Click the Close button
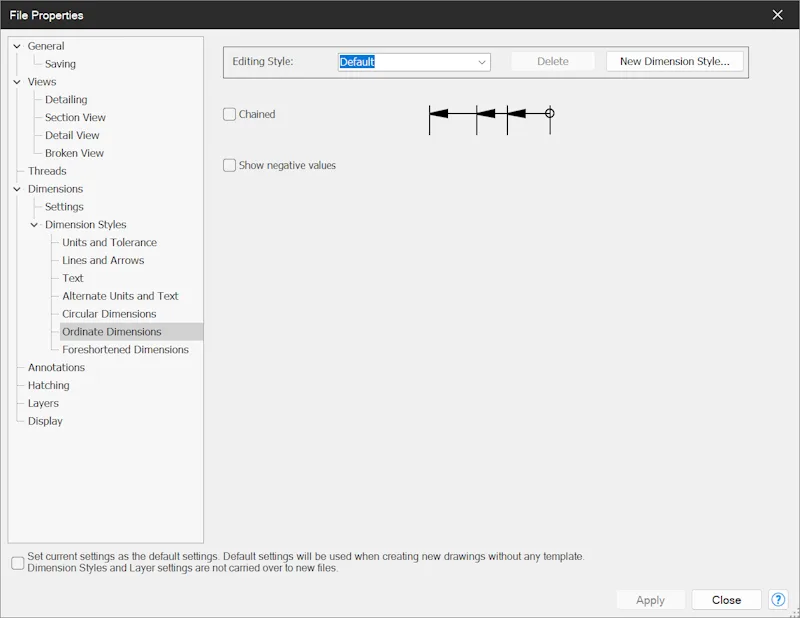 (x=726, y=600)
